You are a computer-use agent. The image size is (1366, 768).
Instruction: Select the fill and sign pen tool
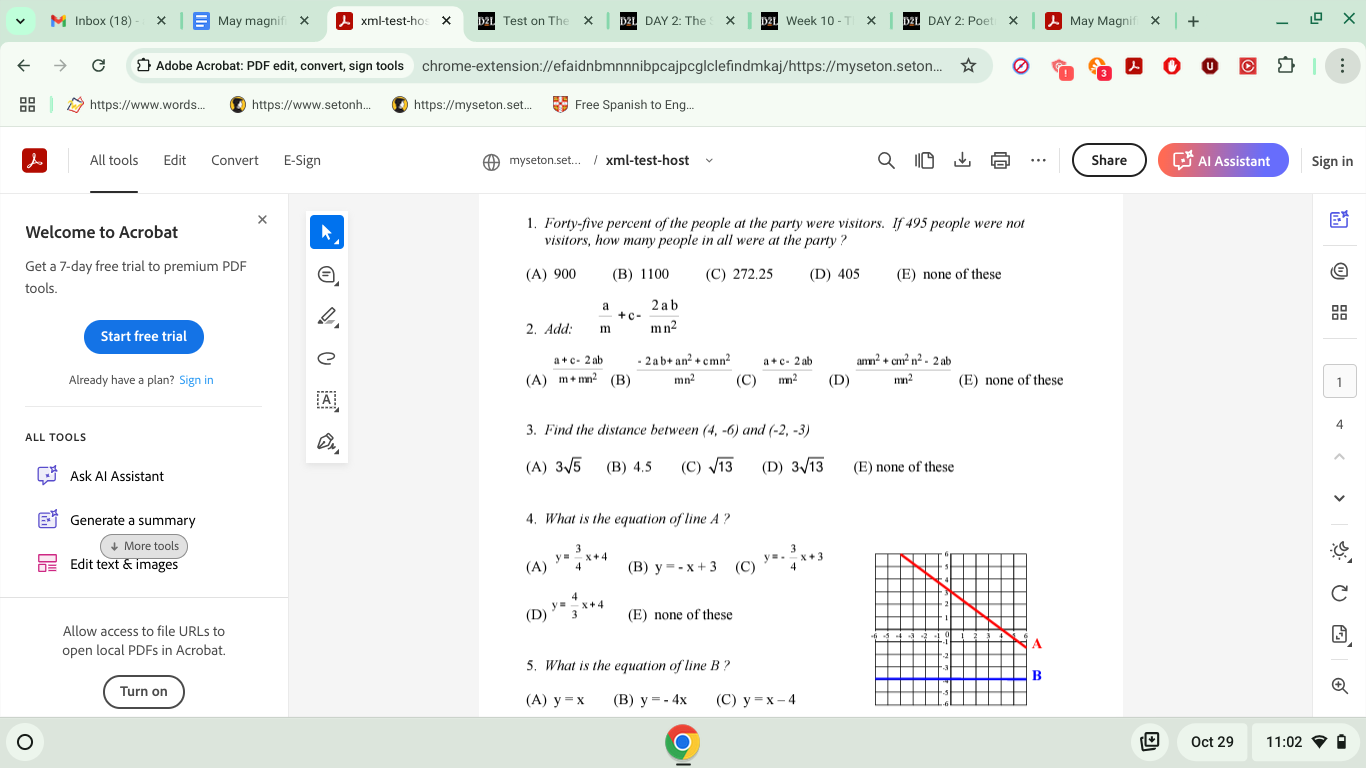click(x=327, y=442)
